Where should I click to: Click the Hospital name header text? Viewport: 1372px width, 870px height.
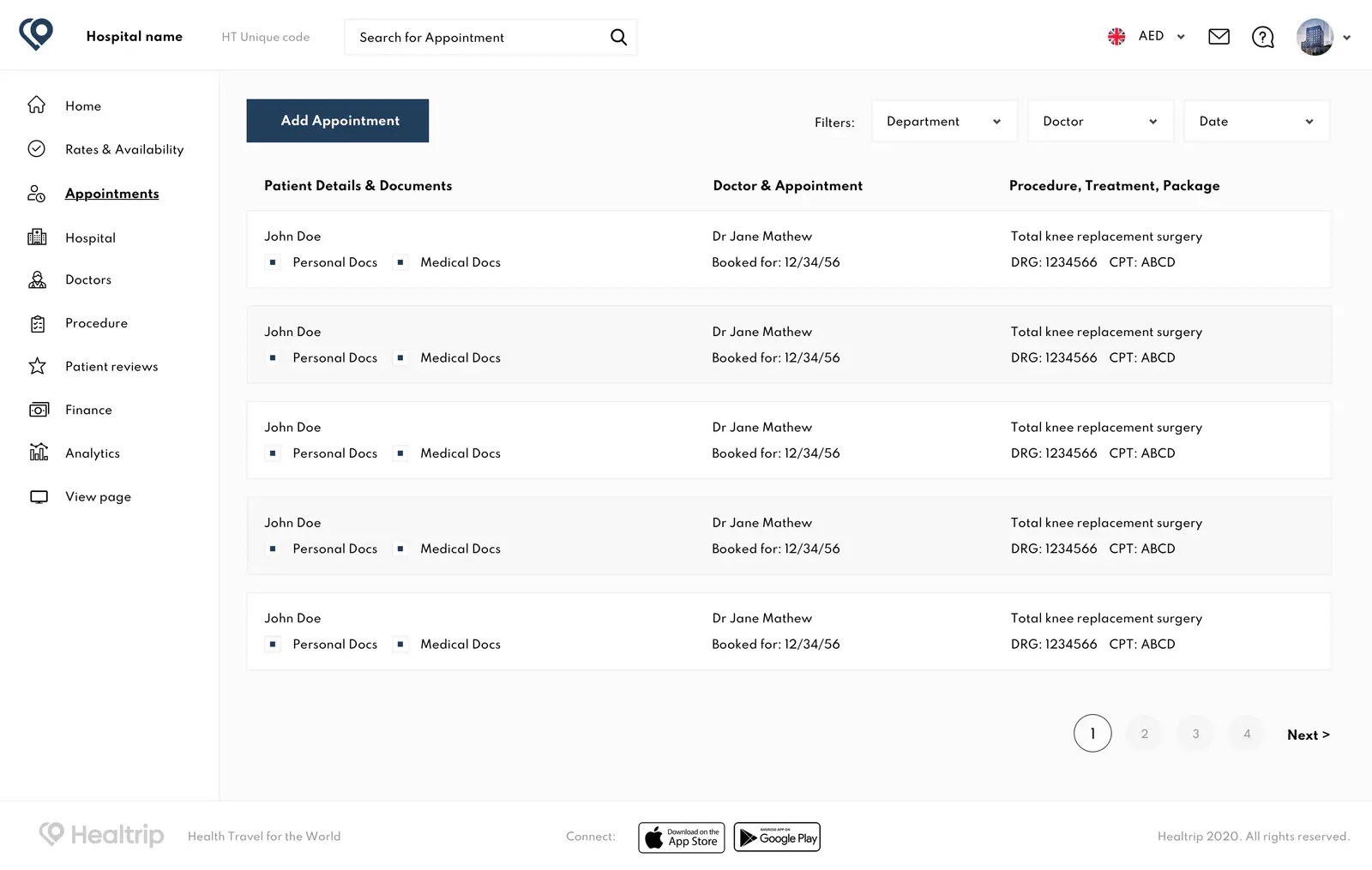135,36
